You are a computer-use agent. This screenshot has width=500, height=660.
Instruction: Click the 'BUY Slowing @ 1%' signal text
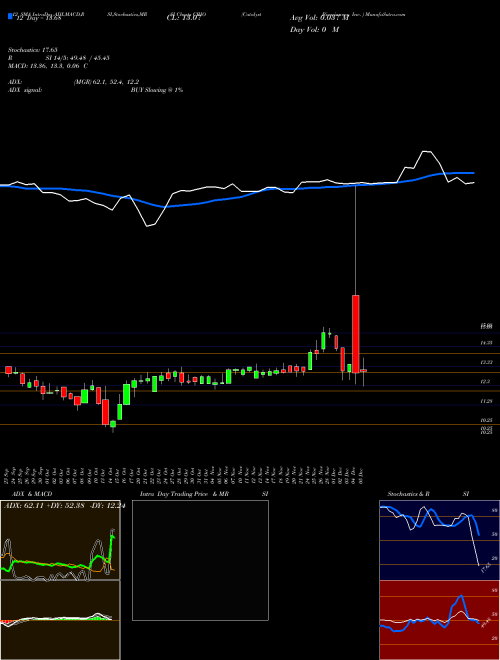157,90
